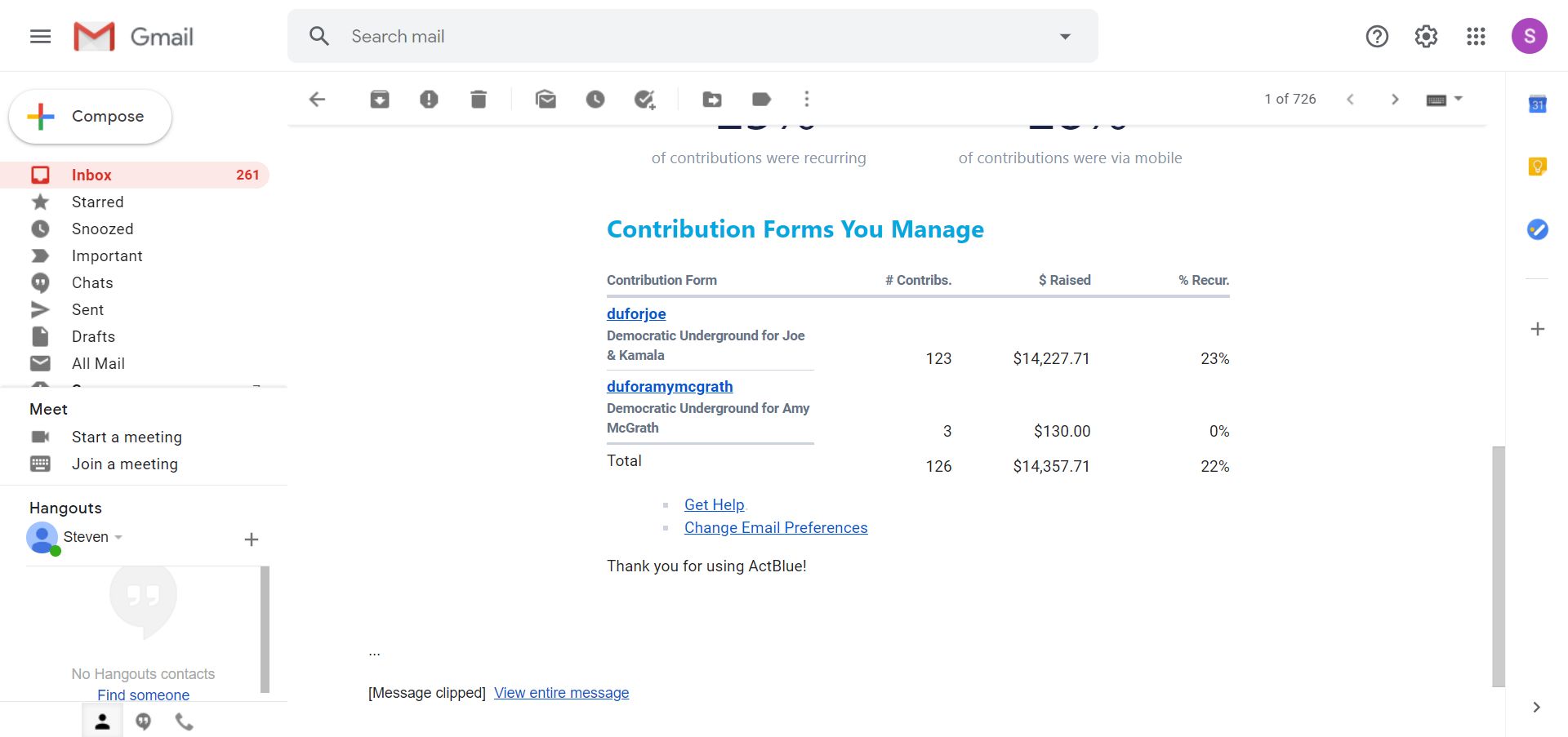Image resolution: width=1568 pixels, height=737 pixels.
Task: Click the Compose button
Action: (90, 117)
